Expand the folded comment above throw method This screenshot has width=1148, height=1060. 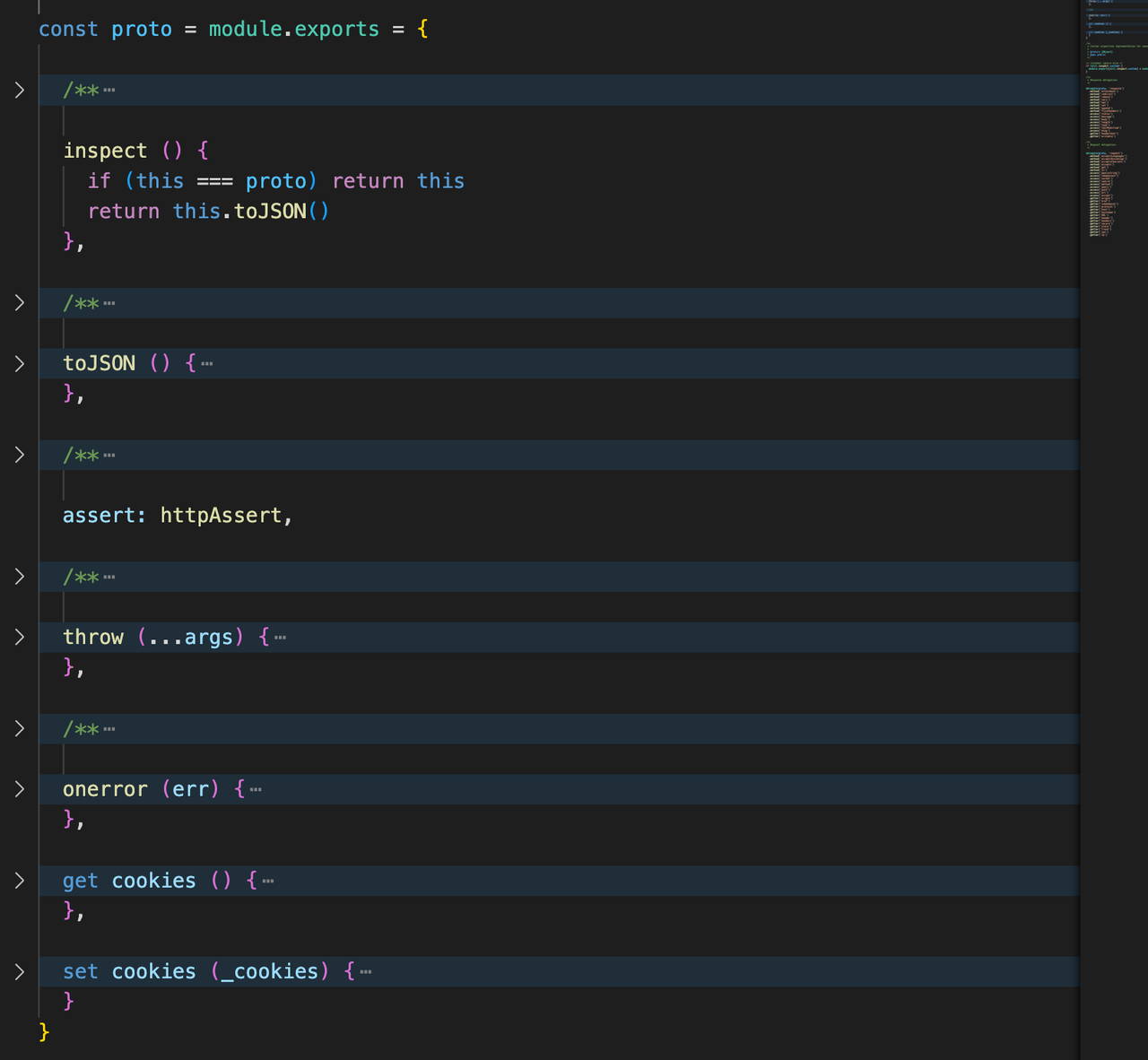tap(20, 577)
